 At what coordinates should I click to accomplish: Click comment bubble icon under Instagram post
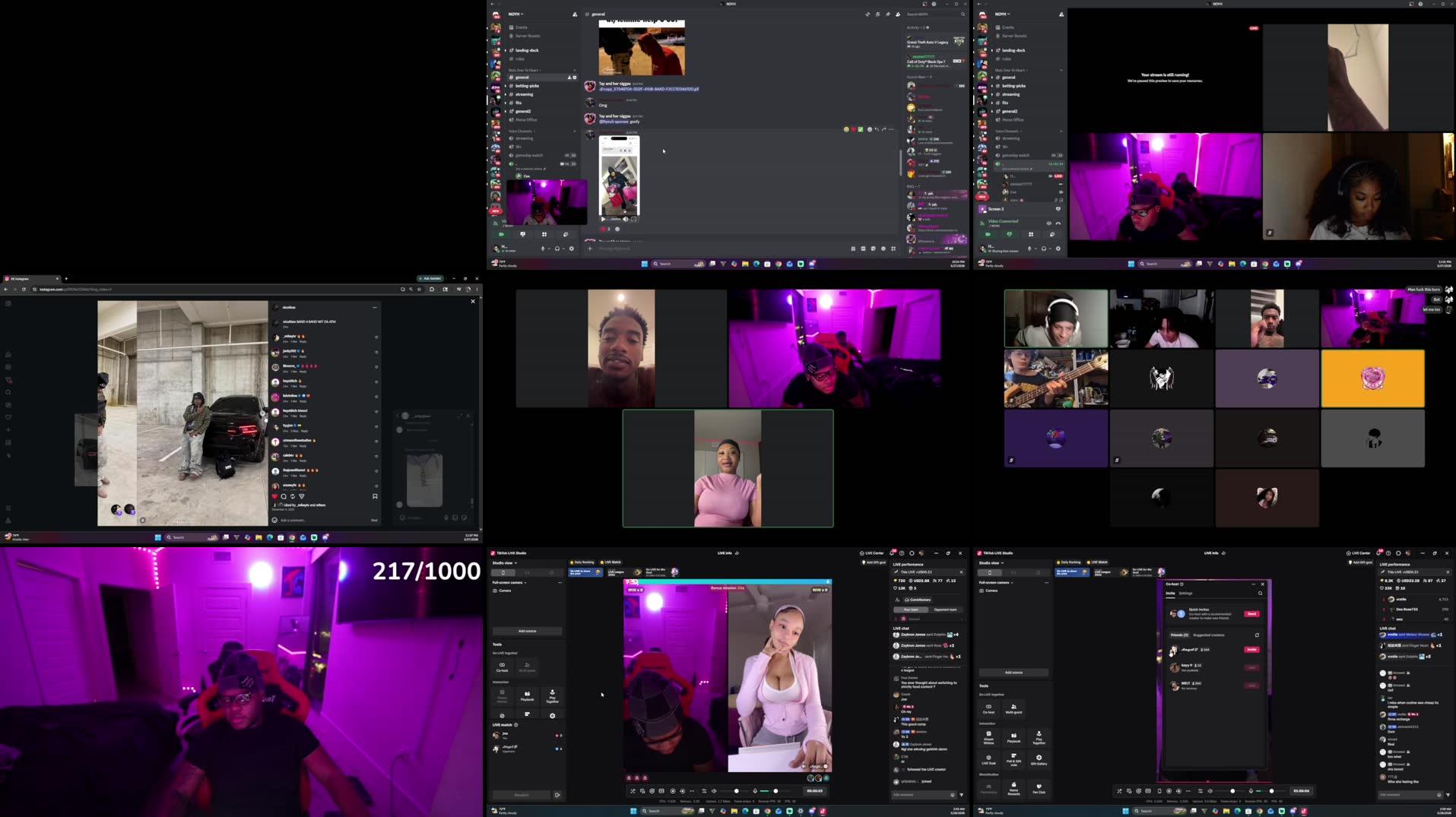click(284, 496)
